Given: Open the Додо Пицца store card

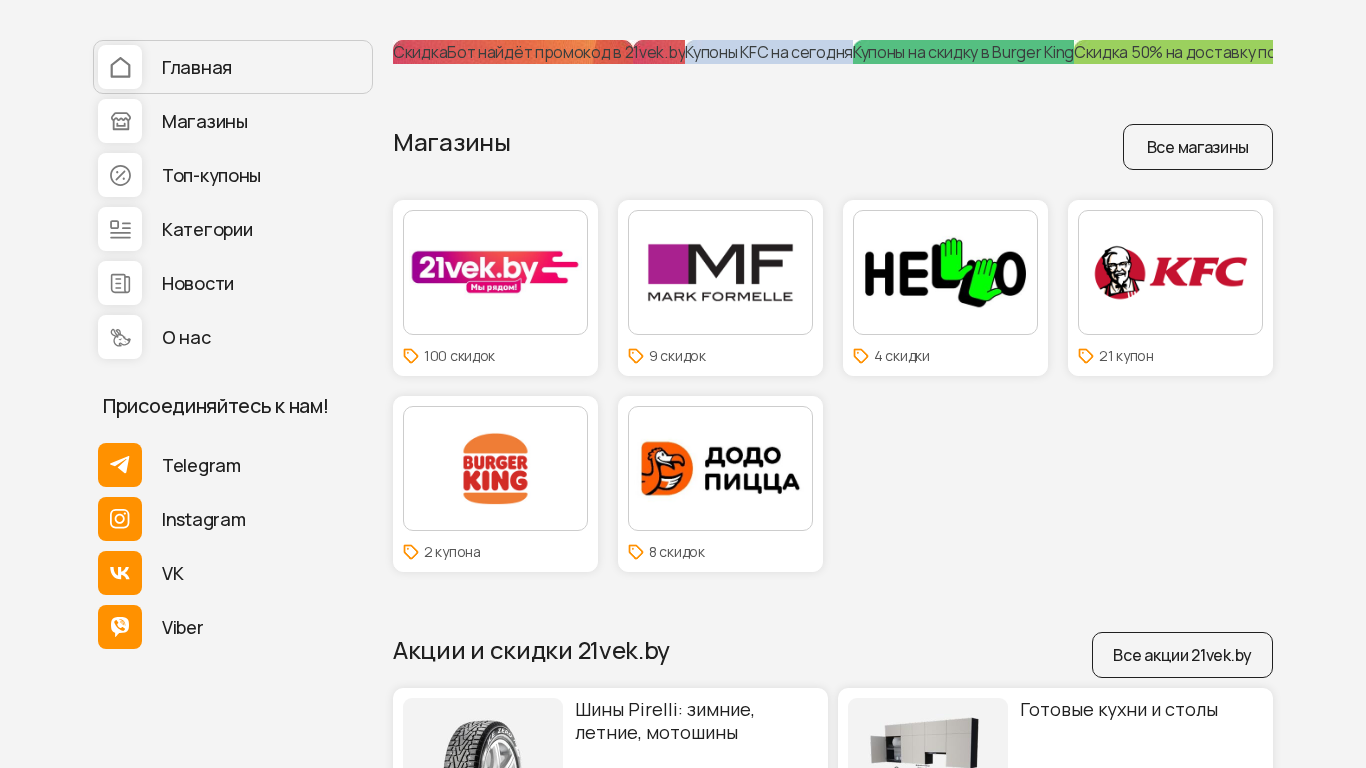Looking at the screenshot, I should [720, 483].
